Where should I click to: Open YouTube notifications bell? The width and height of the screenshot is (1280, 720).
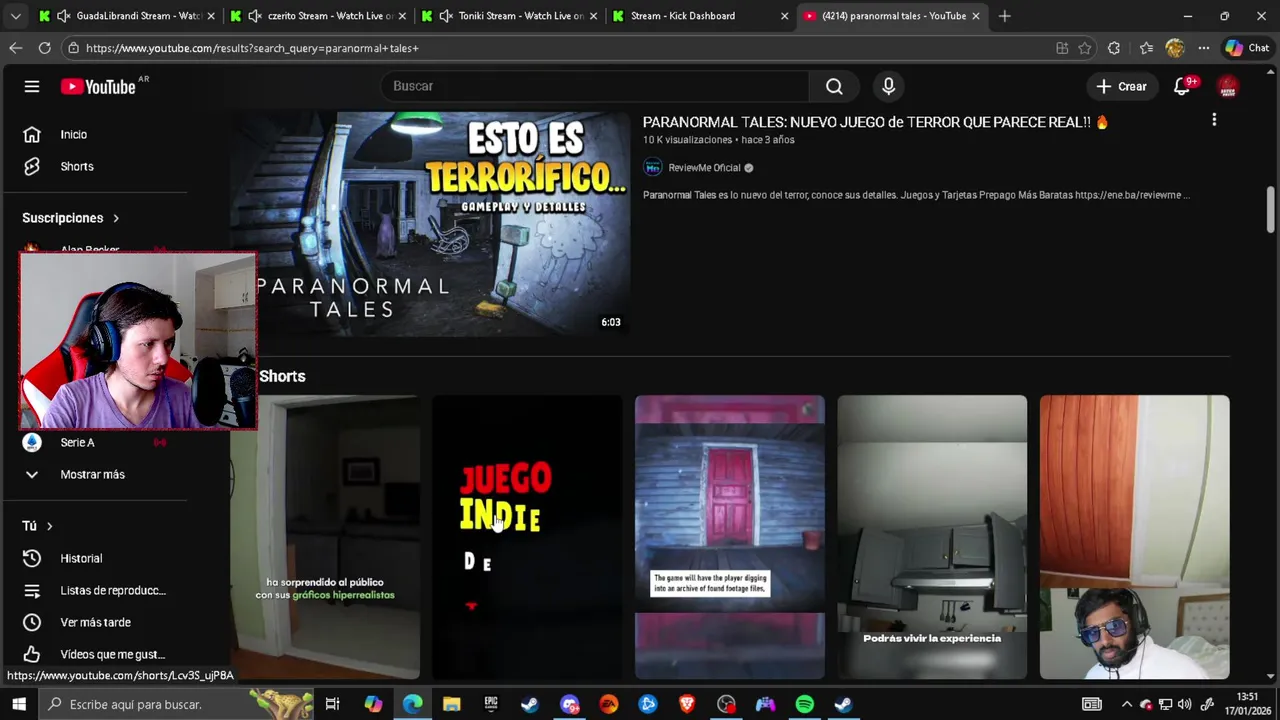1182,87
